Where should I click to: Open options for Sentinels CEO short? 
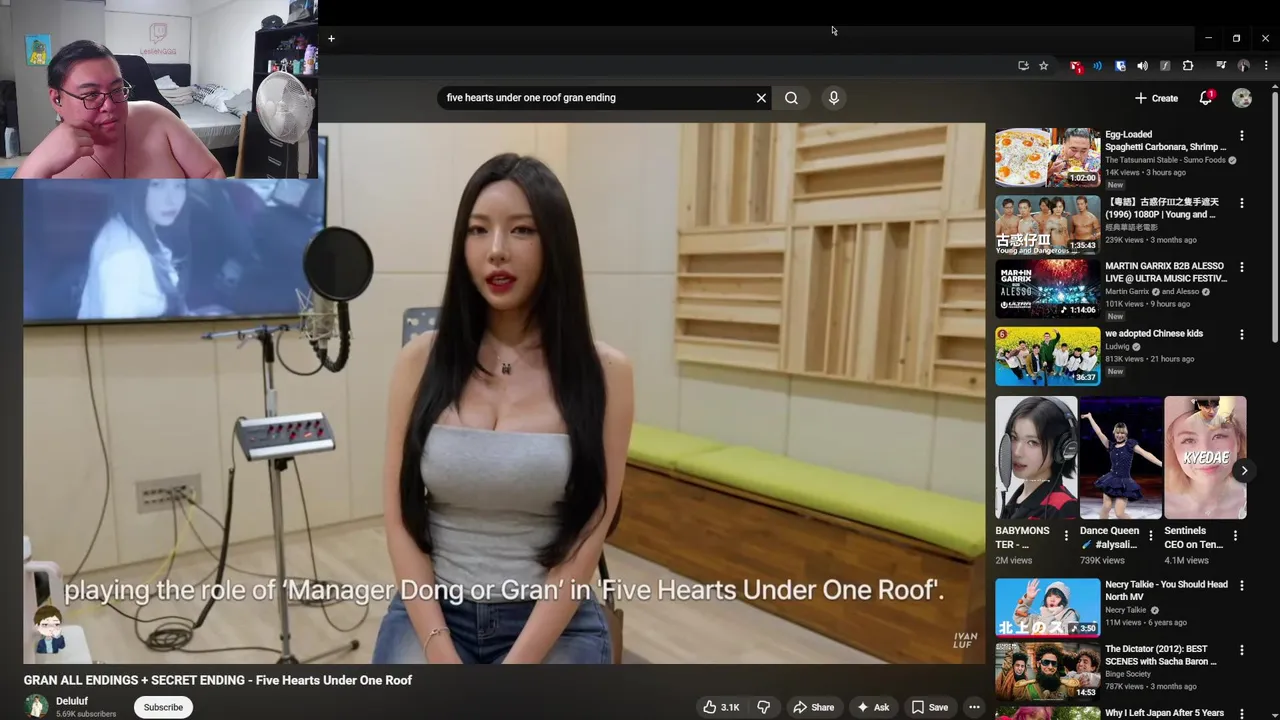1235,536
